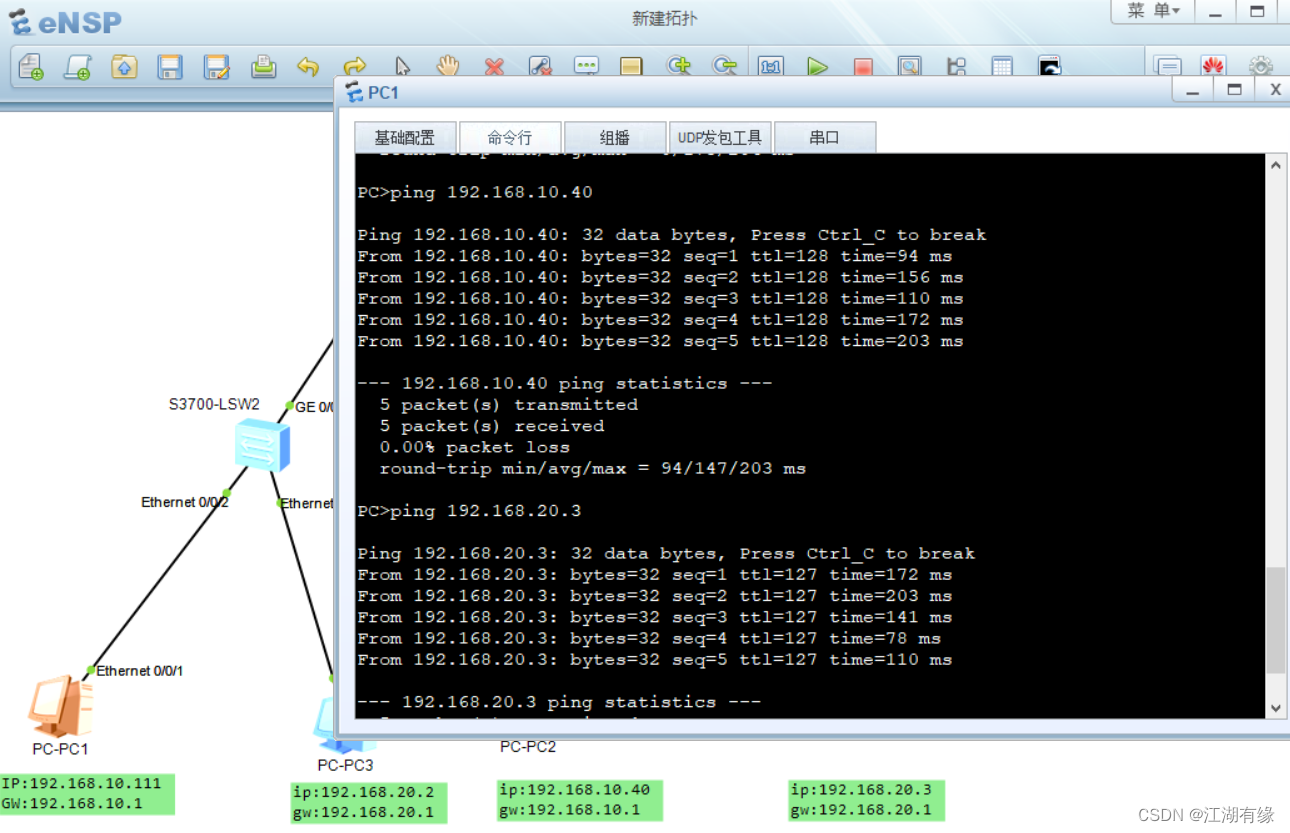This screenshot has height=833, width=1290.
Task: Close the PC1 terminal window
Action: tap(1275, 91)
